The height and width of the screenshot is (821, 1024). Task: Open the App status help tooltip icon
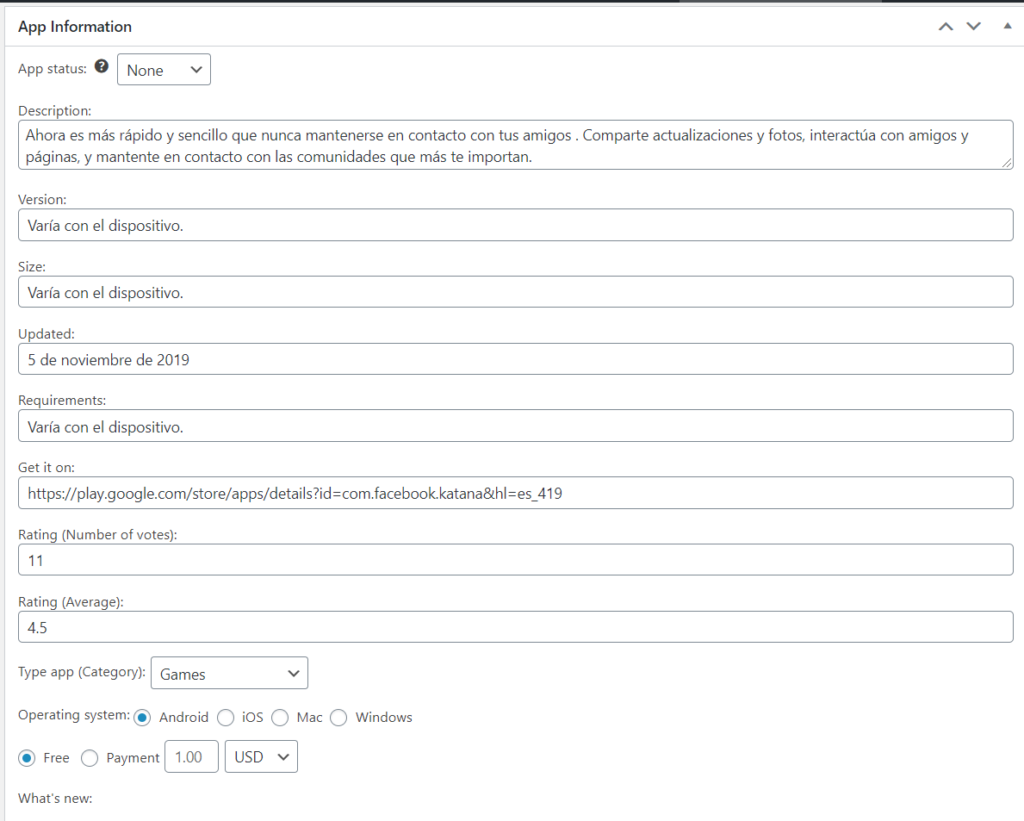tap(101, 66)
